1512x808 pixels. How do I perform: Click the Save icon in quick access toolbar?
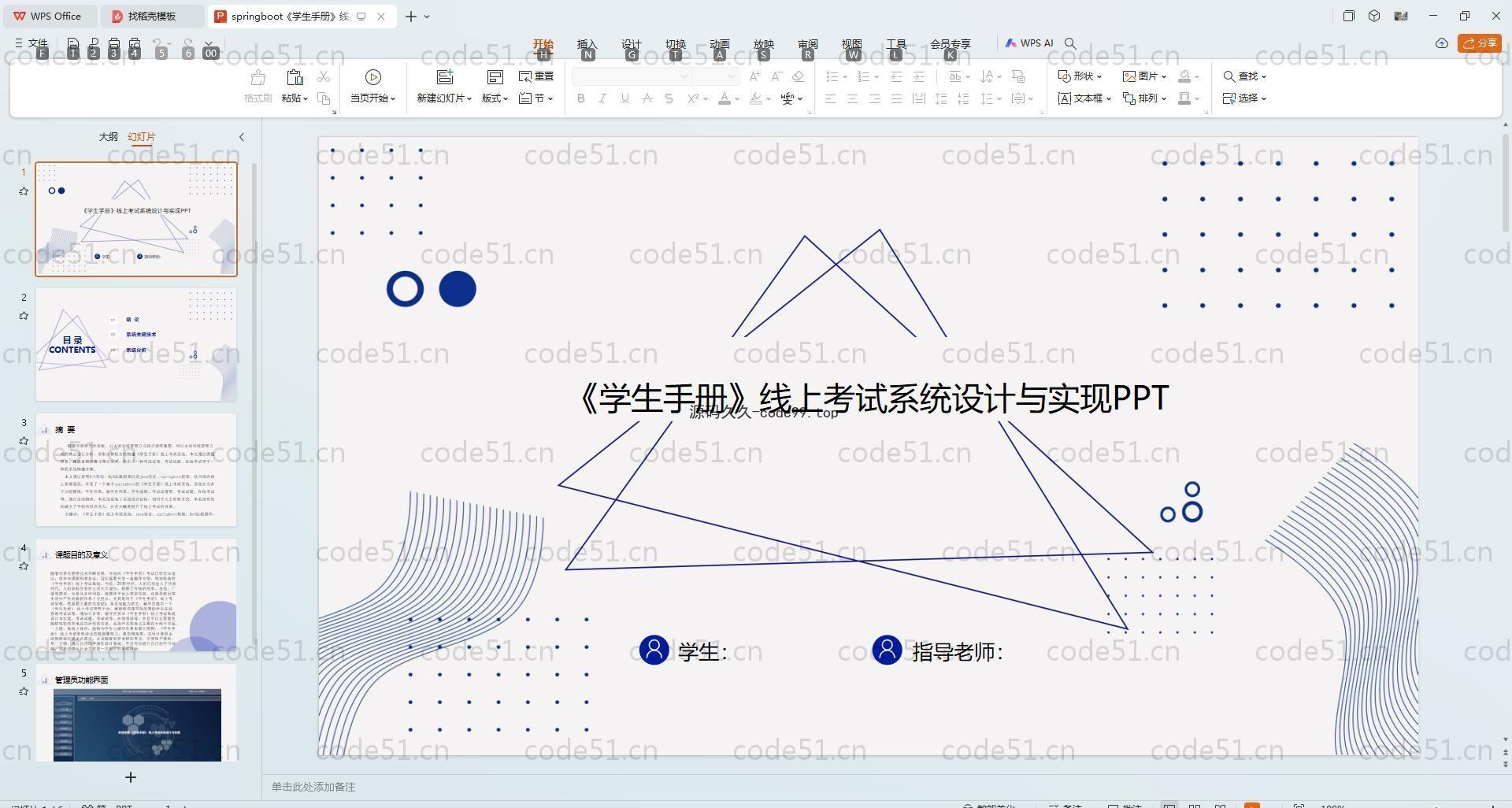(x=72, y=43)
